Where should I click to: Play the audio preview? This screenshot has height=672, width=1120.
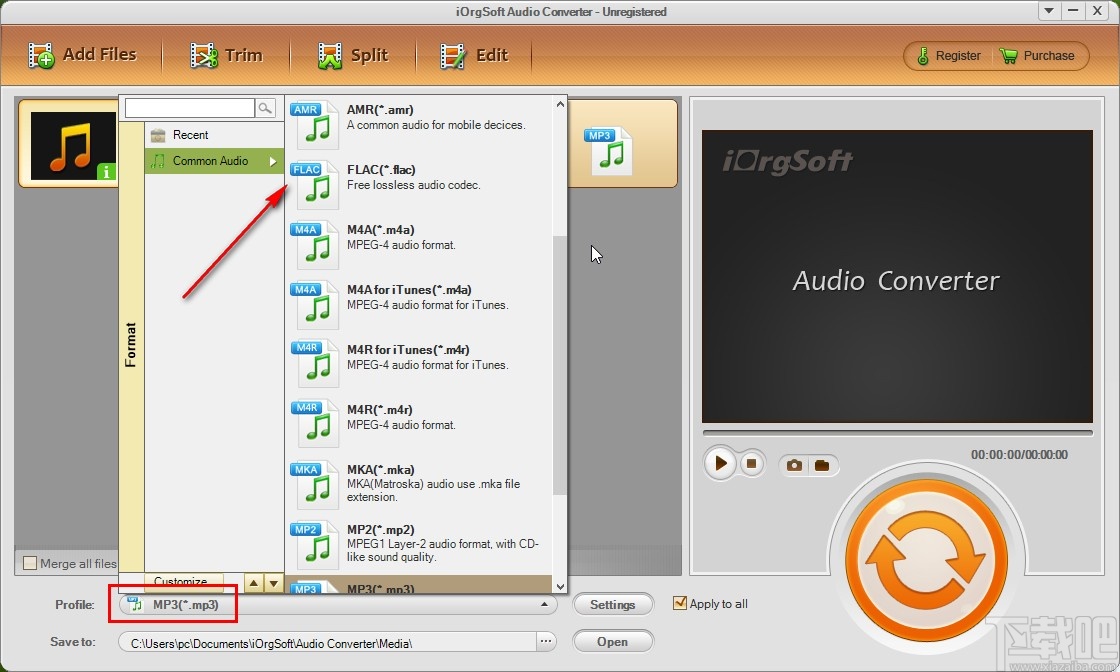click(720, 464)
